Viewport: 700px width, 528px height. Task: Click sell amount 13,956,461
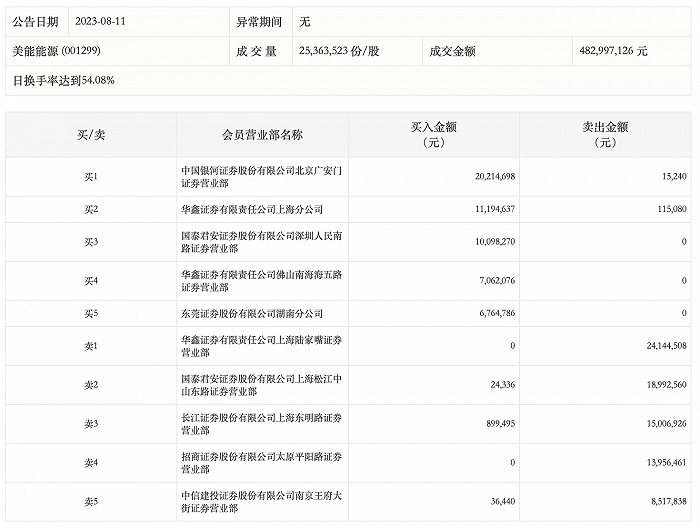point(667,463)
